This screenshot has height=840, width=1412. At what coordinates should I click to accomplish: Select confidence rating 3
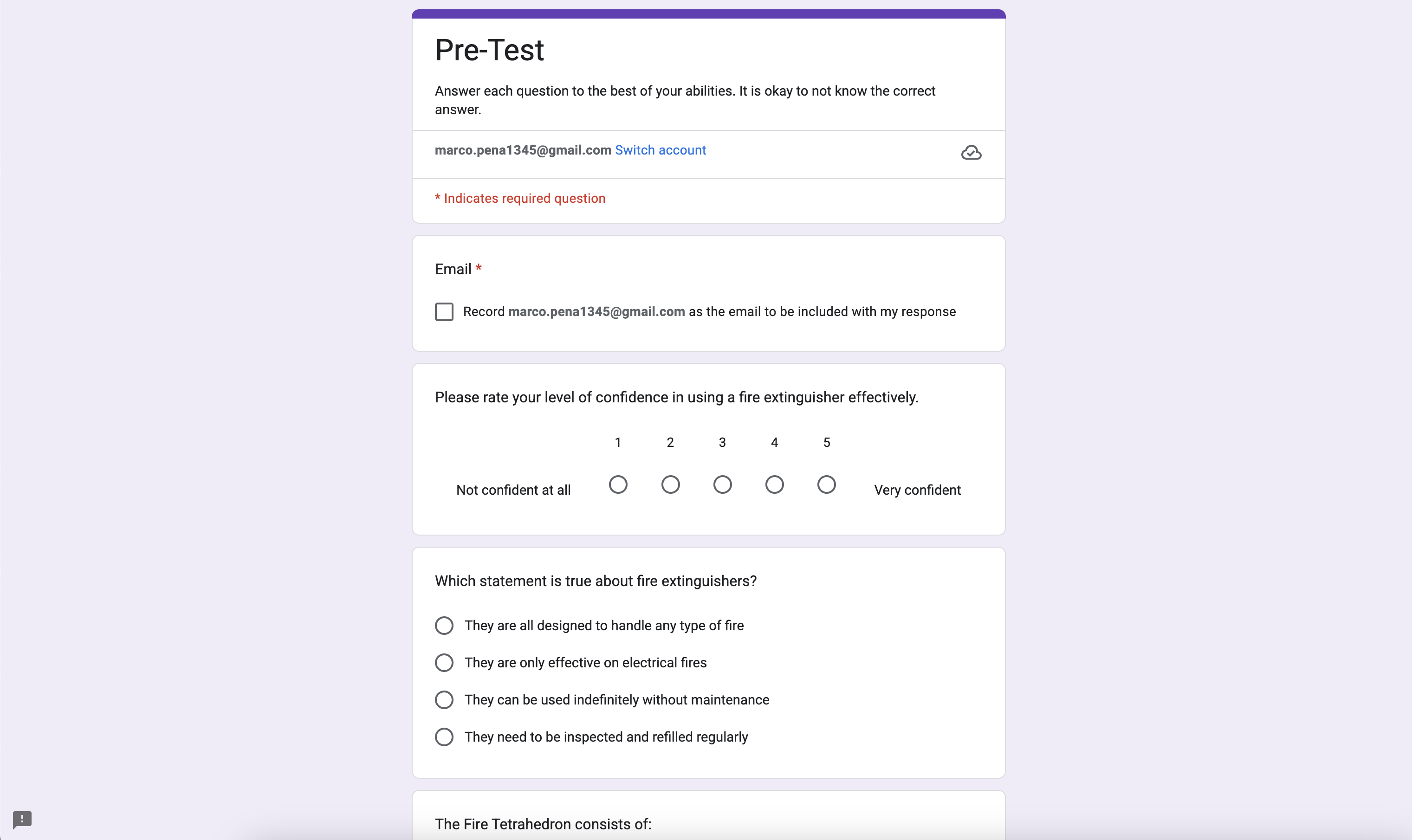pos(722,485)
